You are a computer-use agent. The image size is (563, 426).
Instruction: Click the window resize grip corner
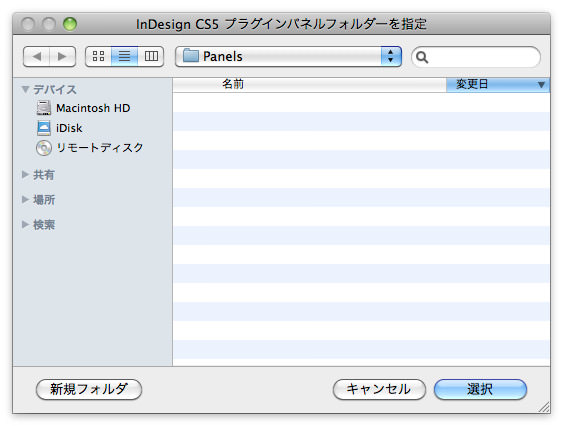544,407
